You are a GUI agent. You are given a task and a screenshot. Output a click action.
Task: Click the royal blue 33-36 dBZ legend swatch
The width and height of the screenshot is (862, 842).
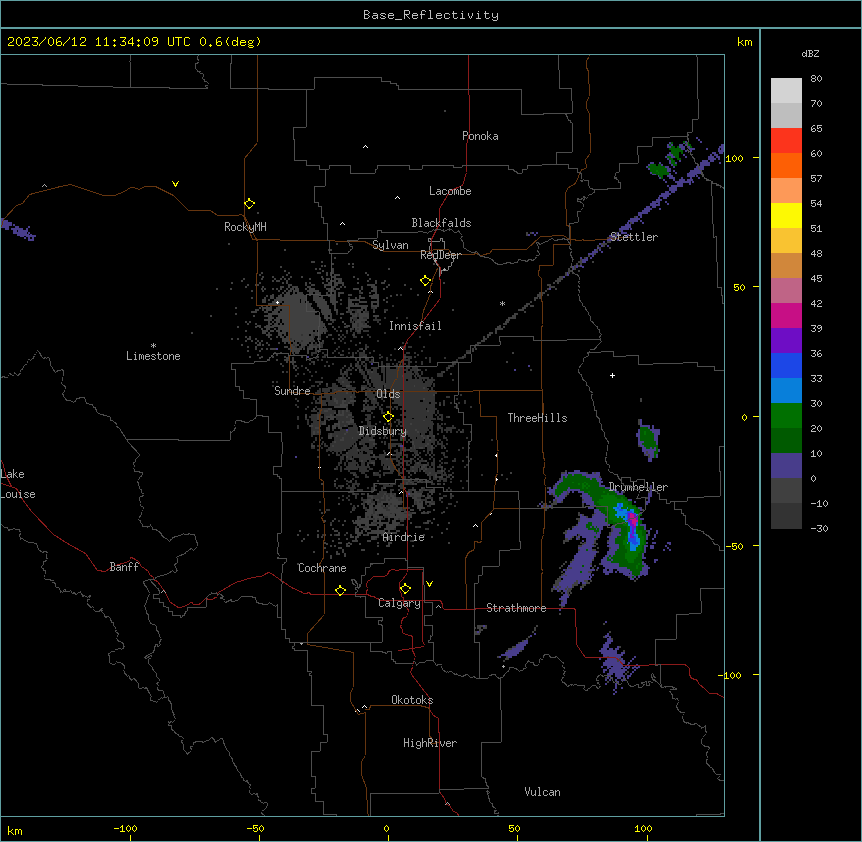[x=786, y=365]
